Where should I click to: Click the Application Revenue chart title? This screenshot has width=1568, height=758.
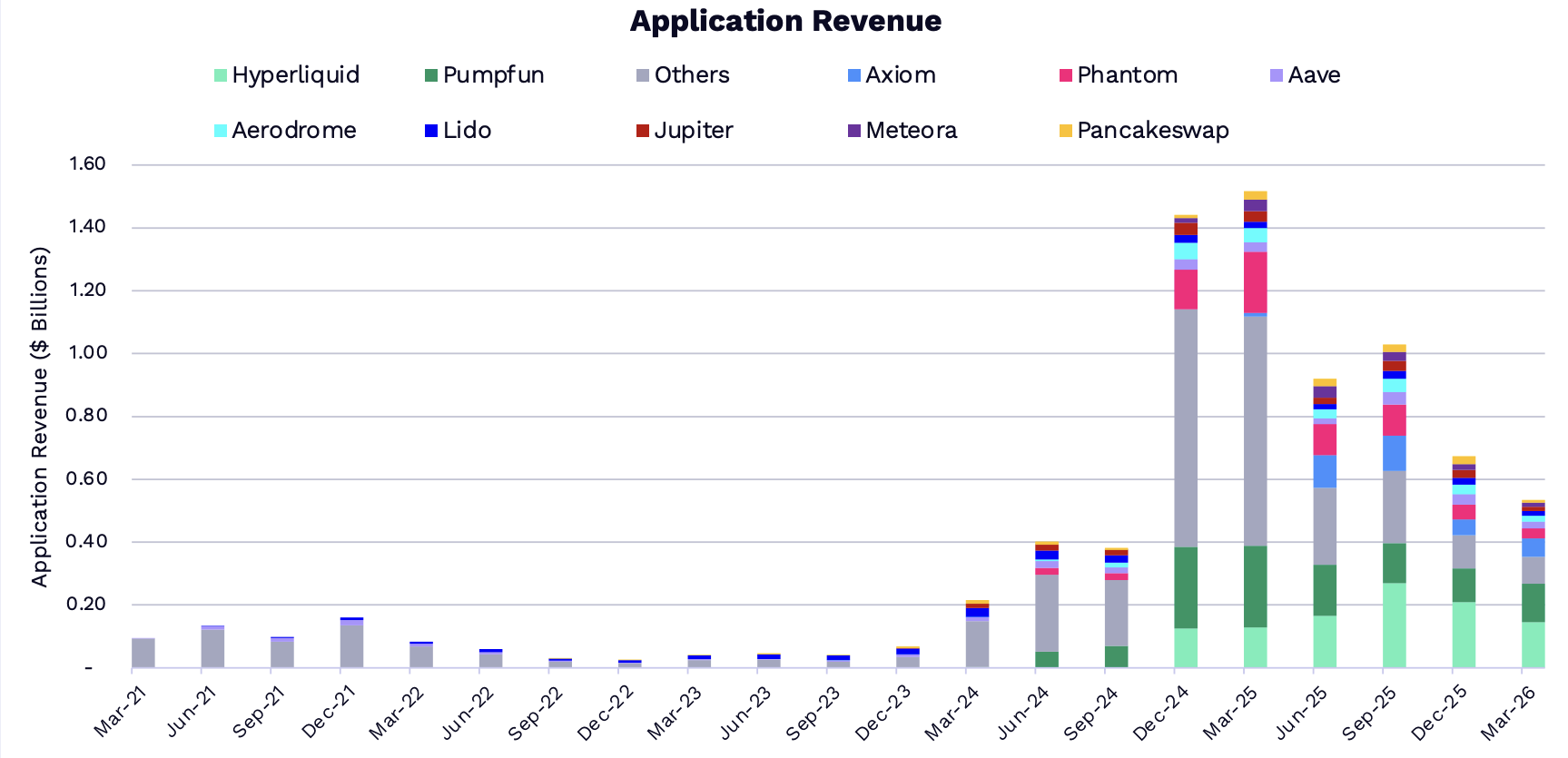[785, 21]
